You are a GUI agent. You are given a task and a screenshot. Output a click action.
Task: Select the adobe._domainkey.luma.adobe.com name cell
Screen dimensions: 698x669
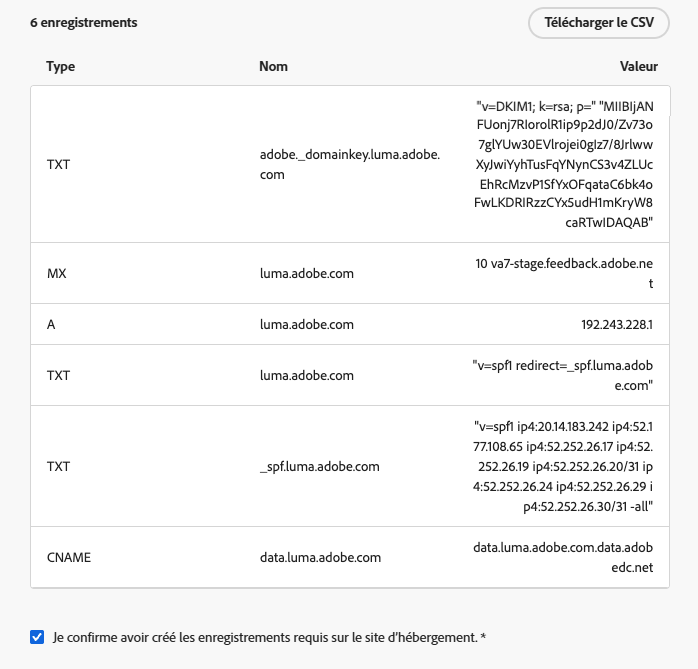(x=349, y=164)
